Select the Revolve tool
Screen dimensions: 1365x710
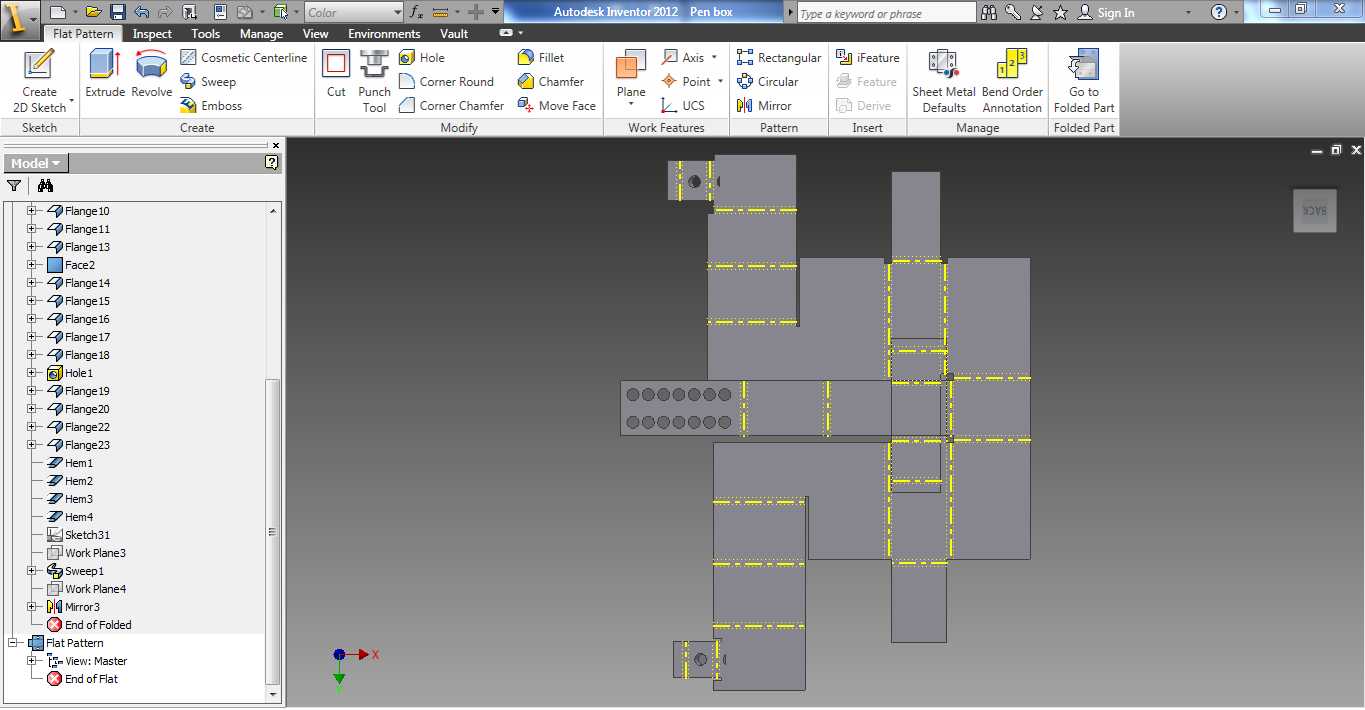pos(152,74)
